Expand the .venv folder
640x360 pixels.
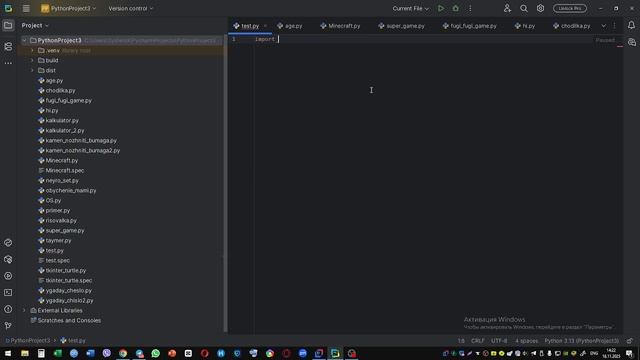32,51
